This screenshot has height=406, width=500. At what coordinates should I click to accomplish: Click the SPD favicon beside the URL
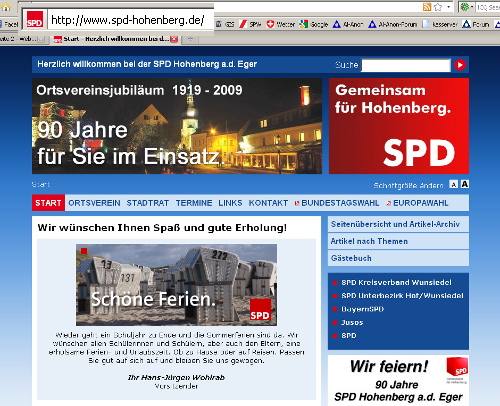[x=34, y=20]
